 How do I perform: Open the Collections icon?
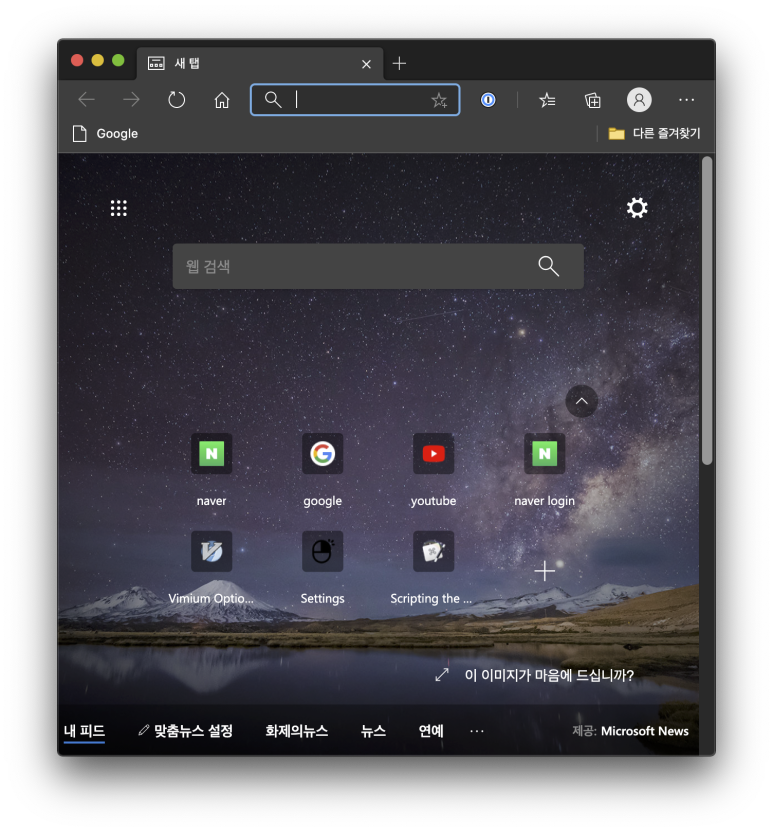coord(593,100)
